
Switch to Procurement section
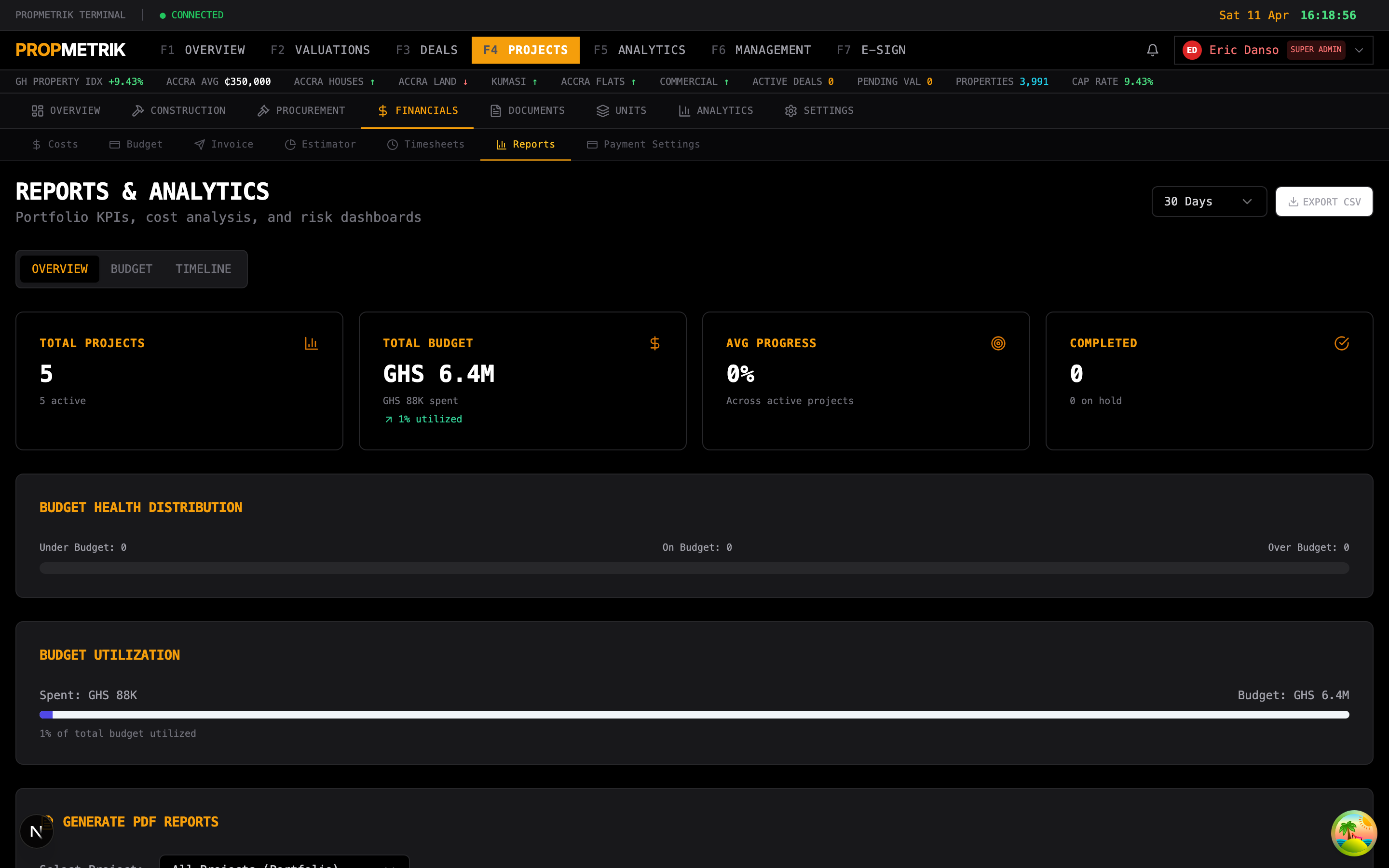point(301,111)
